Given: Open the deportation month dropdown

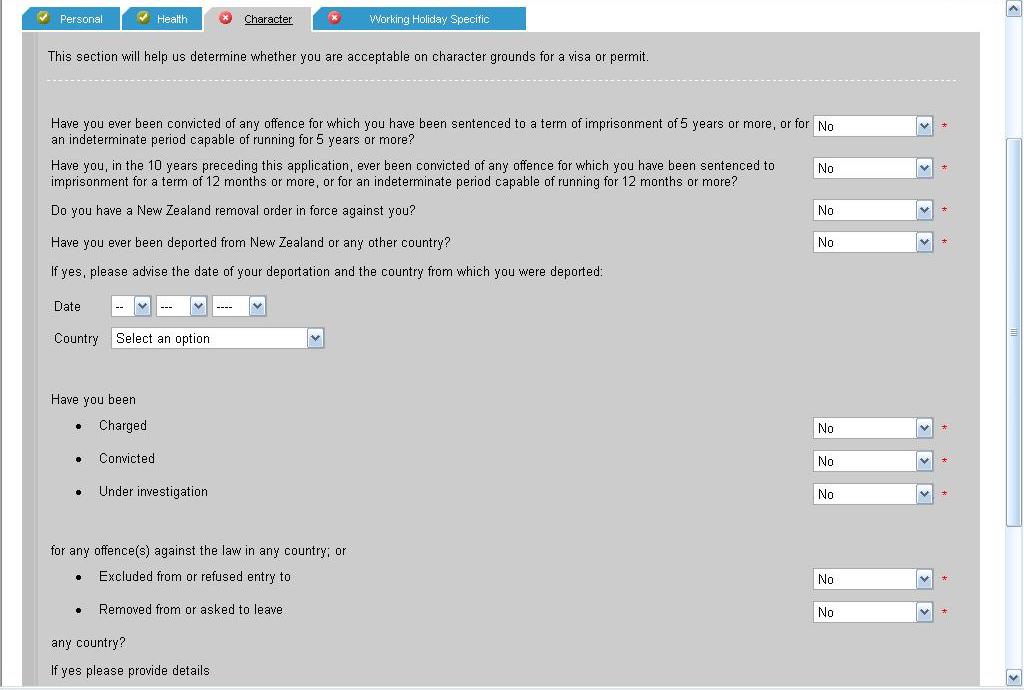Looking at the screenshot, I should tap(182, 306).
